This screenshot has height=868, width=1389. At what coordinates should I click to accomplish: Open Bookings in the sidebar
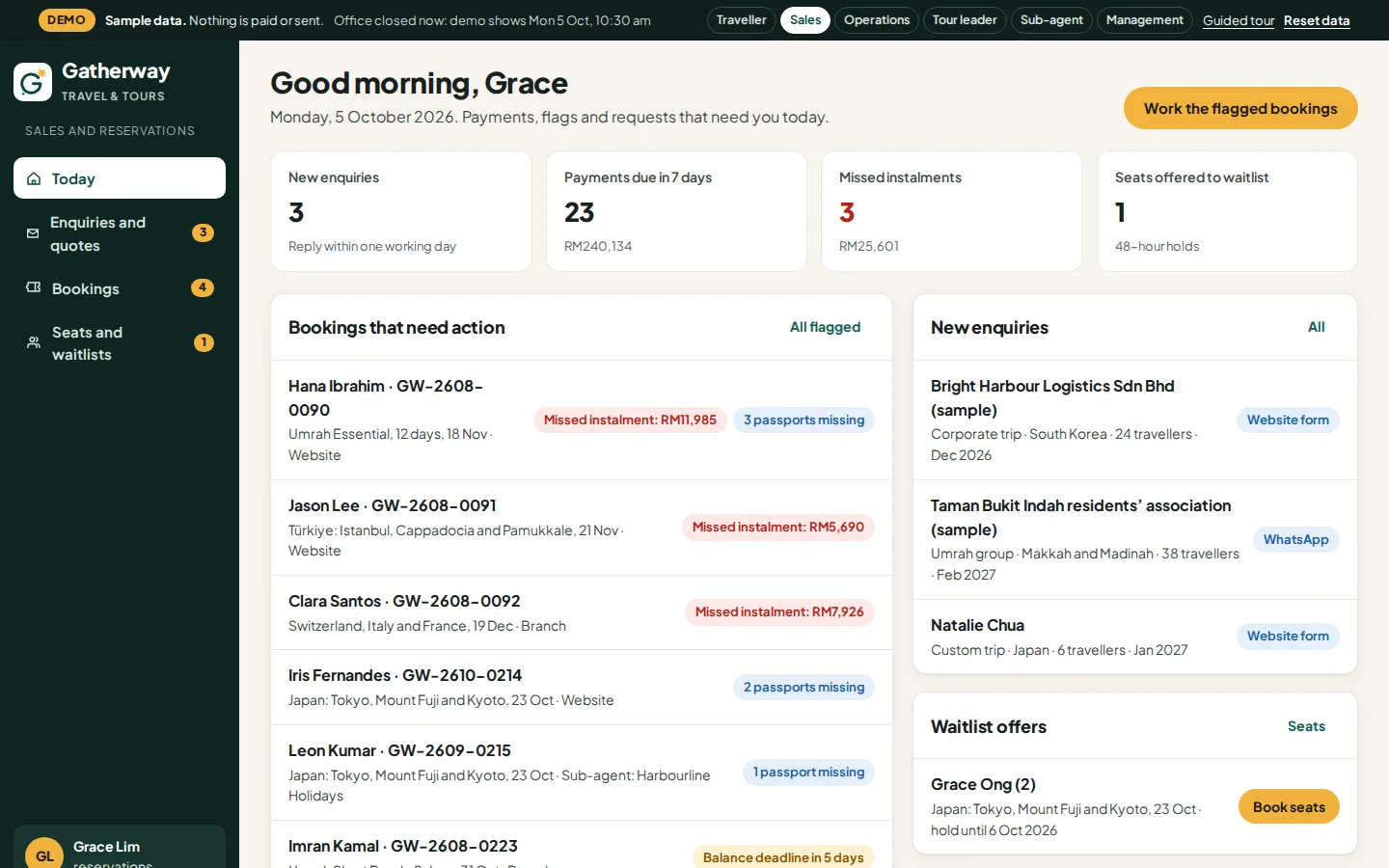(120, 288)
